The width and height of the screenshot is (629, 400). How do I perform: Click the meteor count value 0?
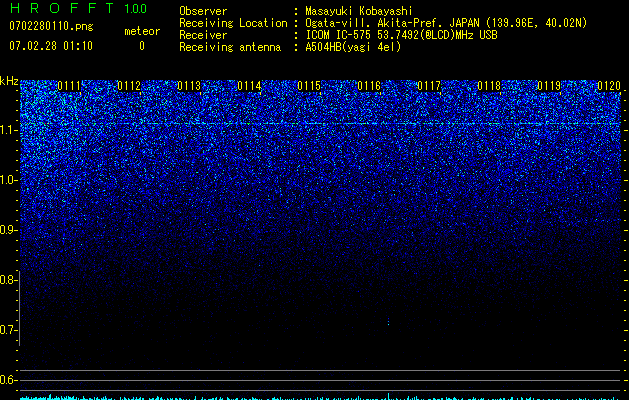click(142, 46)
